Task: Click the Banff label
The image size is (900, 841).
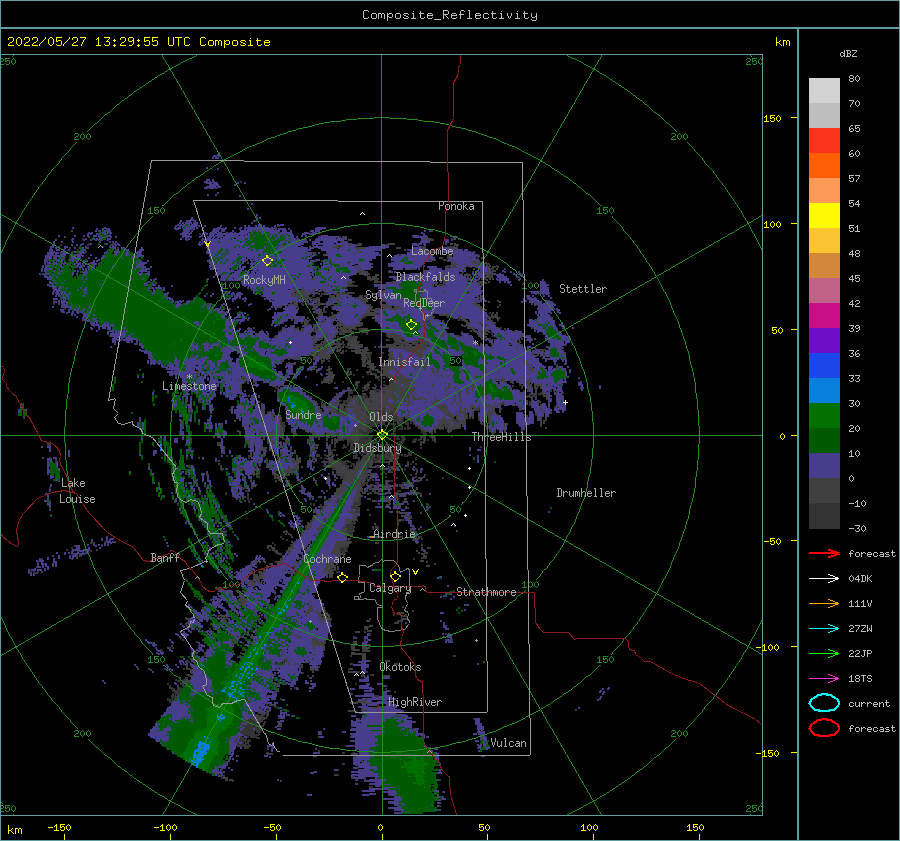Action: point(165,557)
